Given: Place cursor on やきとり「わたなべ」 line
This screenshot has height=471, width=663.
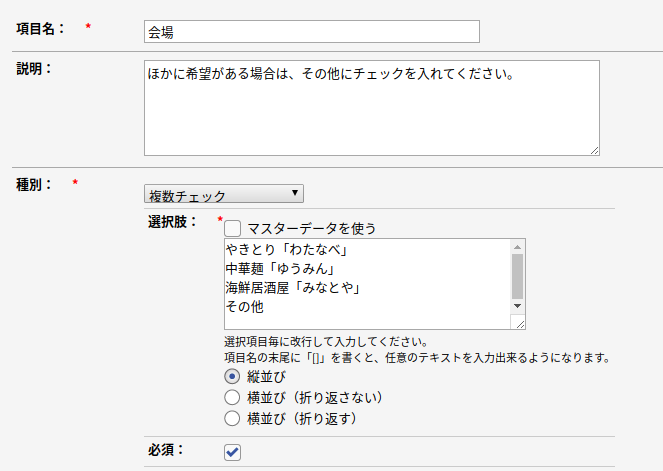Looking at the screenshot, I should [x=286, y=249].
